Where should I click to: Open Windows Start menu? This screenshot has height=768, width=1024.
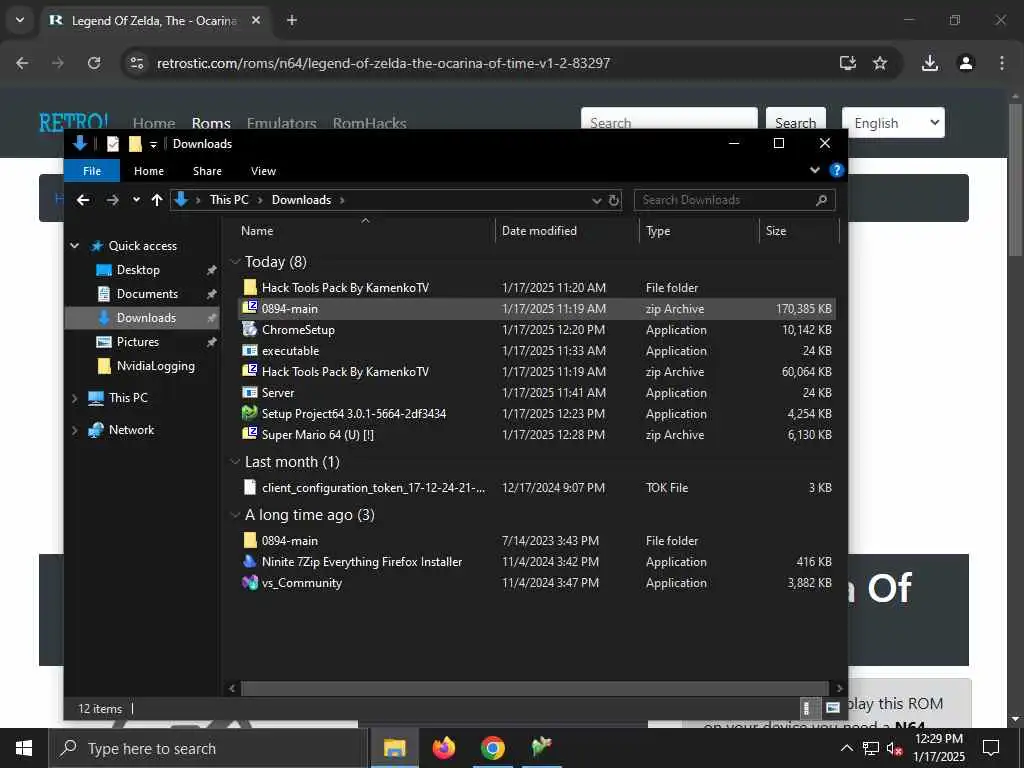[24, 748]
